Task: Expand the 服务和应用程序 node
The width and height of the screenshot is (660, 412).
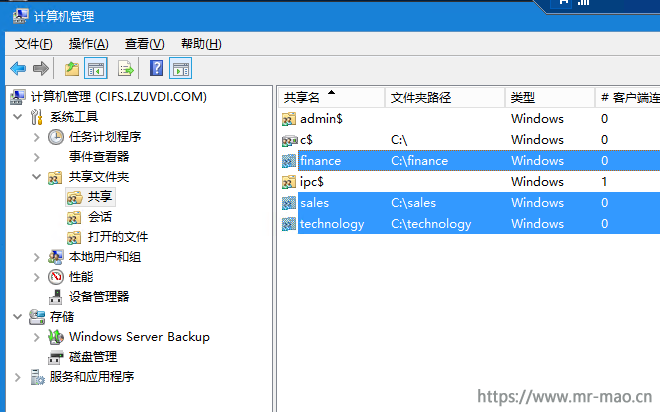Action: tap(18, 377)
